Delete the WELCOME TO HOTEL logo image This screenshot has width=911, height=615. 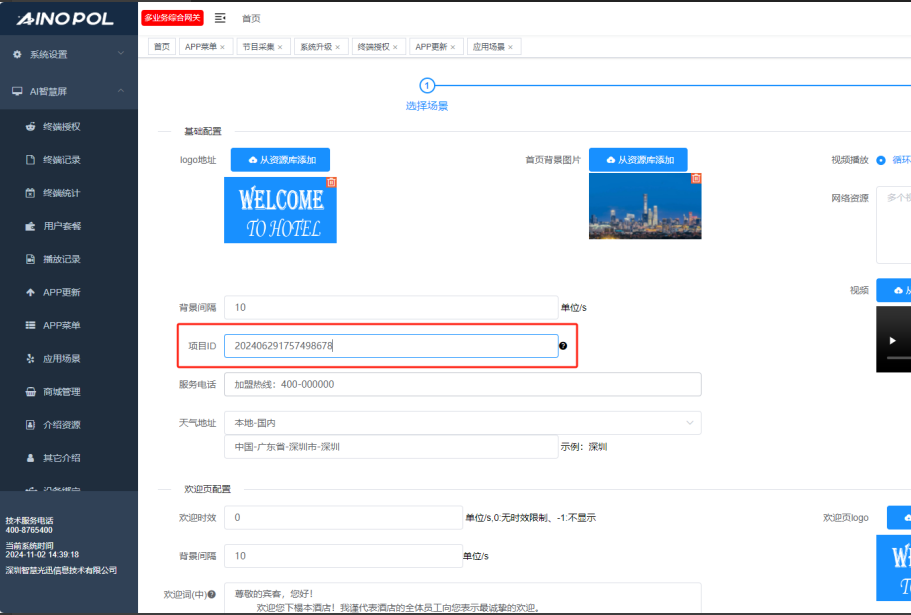click(331, 182)
